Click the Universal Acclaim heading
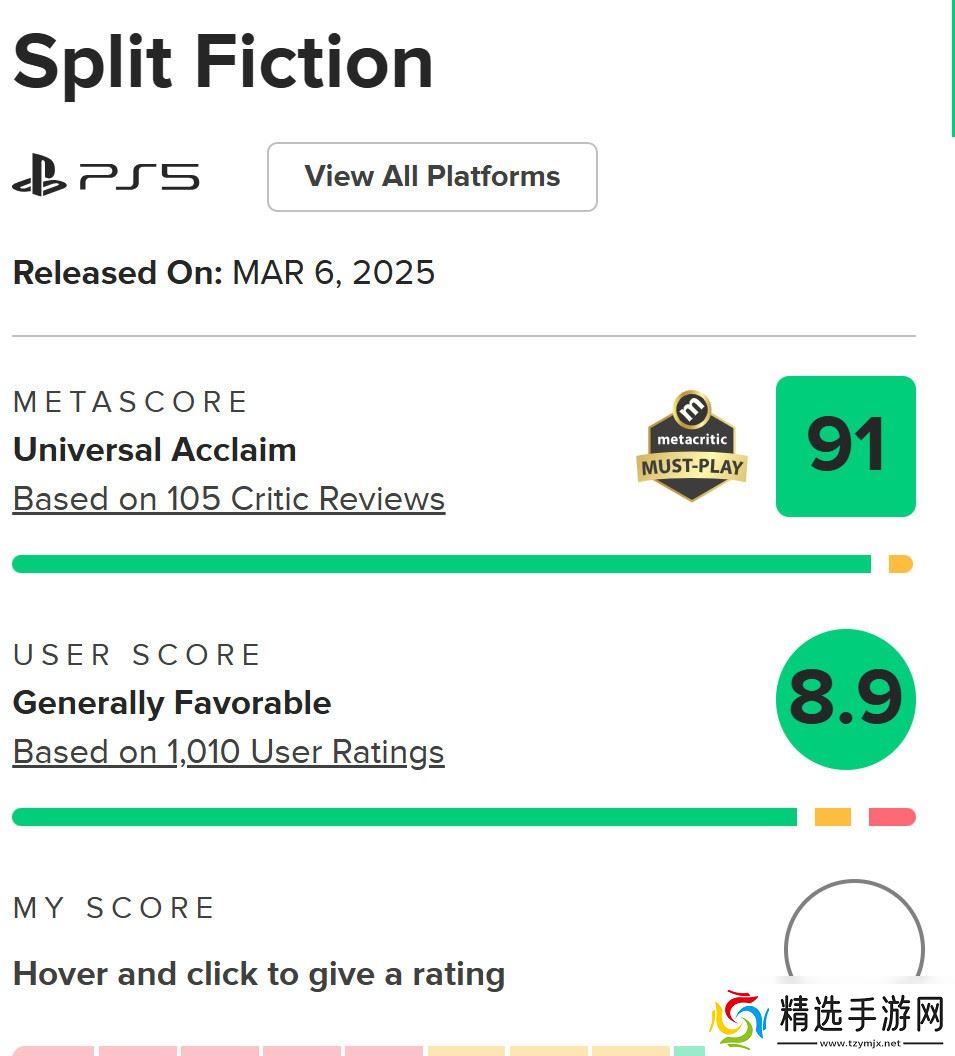The width and height of the screenshot is (955, 1056). tap(154, 450)
